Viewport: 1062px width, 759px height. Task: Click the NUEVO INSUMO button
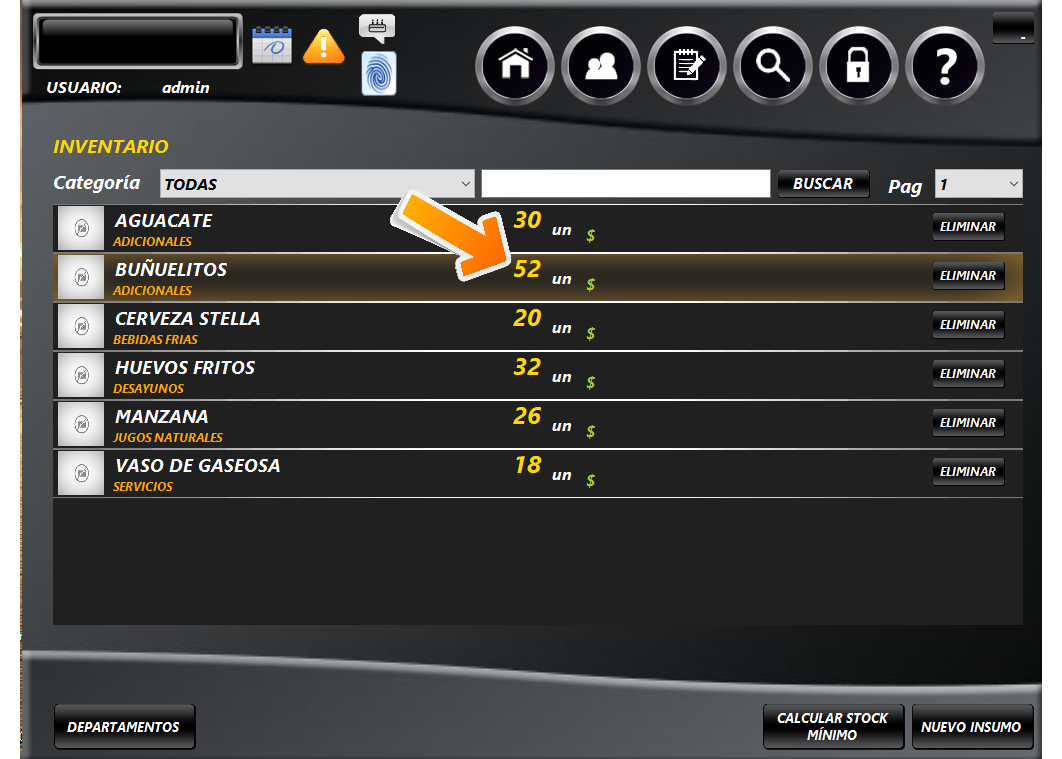[x=971, y=727]
